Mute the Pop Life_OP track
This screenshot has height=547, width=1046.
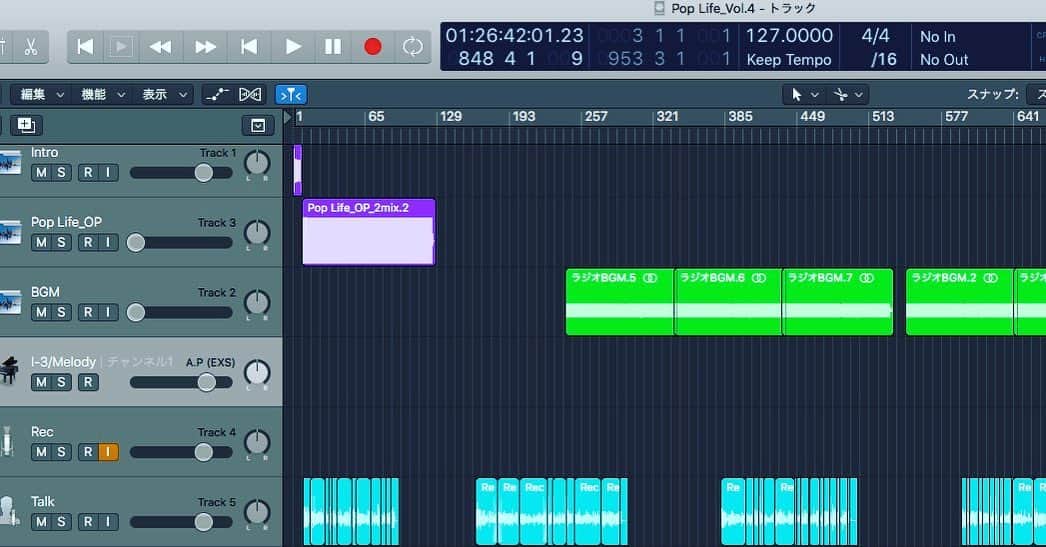41,242
